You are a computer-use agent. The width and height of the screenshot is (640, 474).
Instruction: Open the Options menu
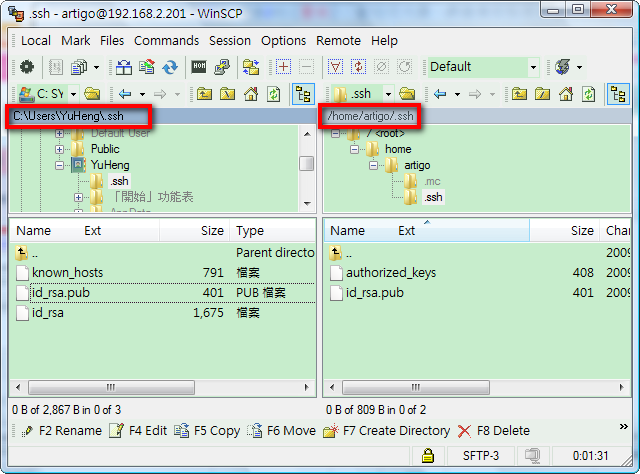[284, 41]
